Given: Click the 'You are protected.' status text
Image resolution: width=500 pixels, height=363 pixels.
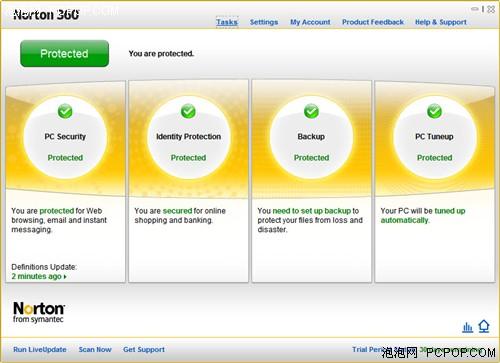Looking at the screenshot, I should pyautogui.click(x=161, y=54).
